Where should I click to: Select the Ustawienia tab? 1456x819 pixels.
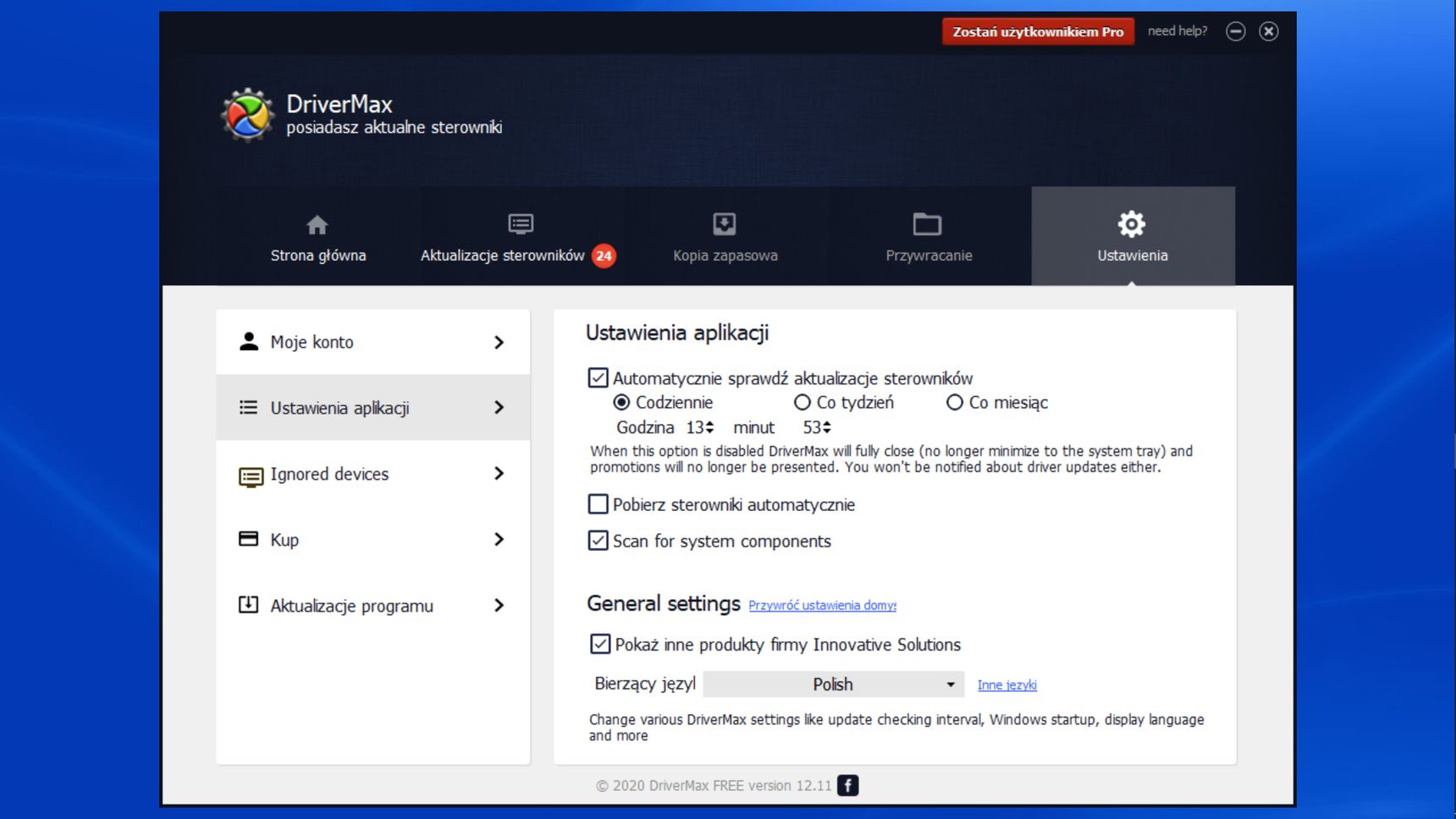coord(1133,236)
